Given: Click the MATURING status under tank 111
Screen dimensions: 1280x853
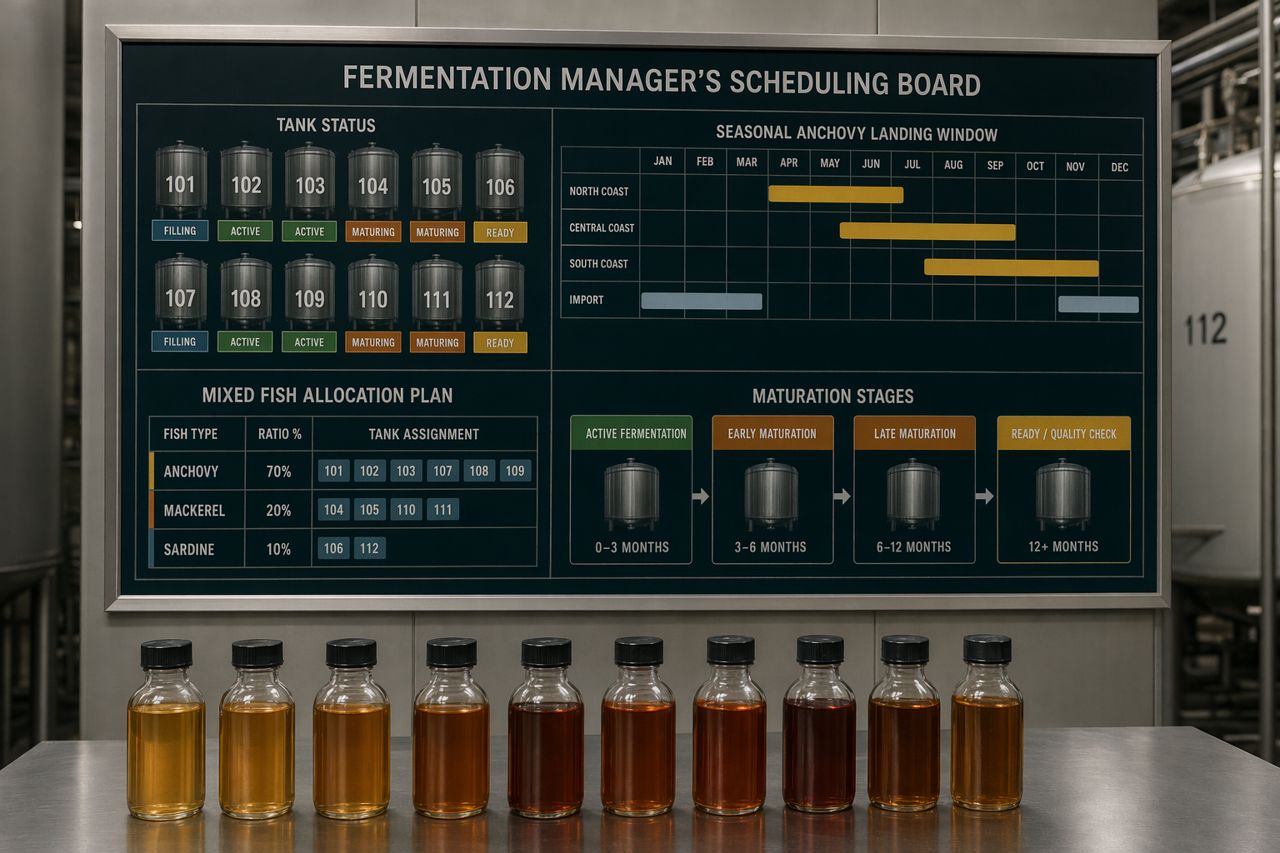Looking at the screenshot, I should [x=437, y=342].
